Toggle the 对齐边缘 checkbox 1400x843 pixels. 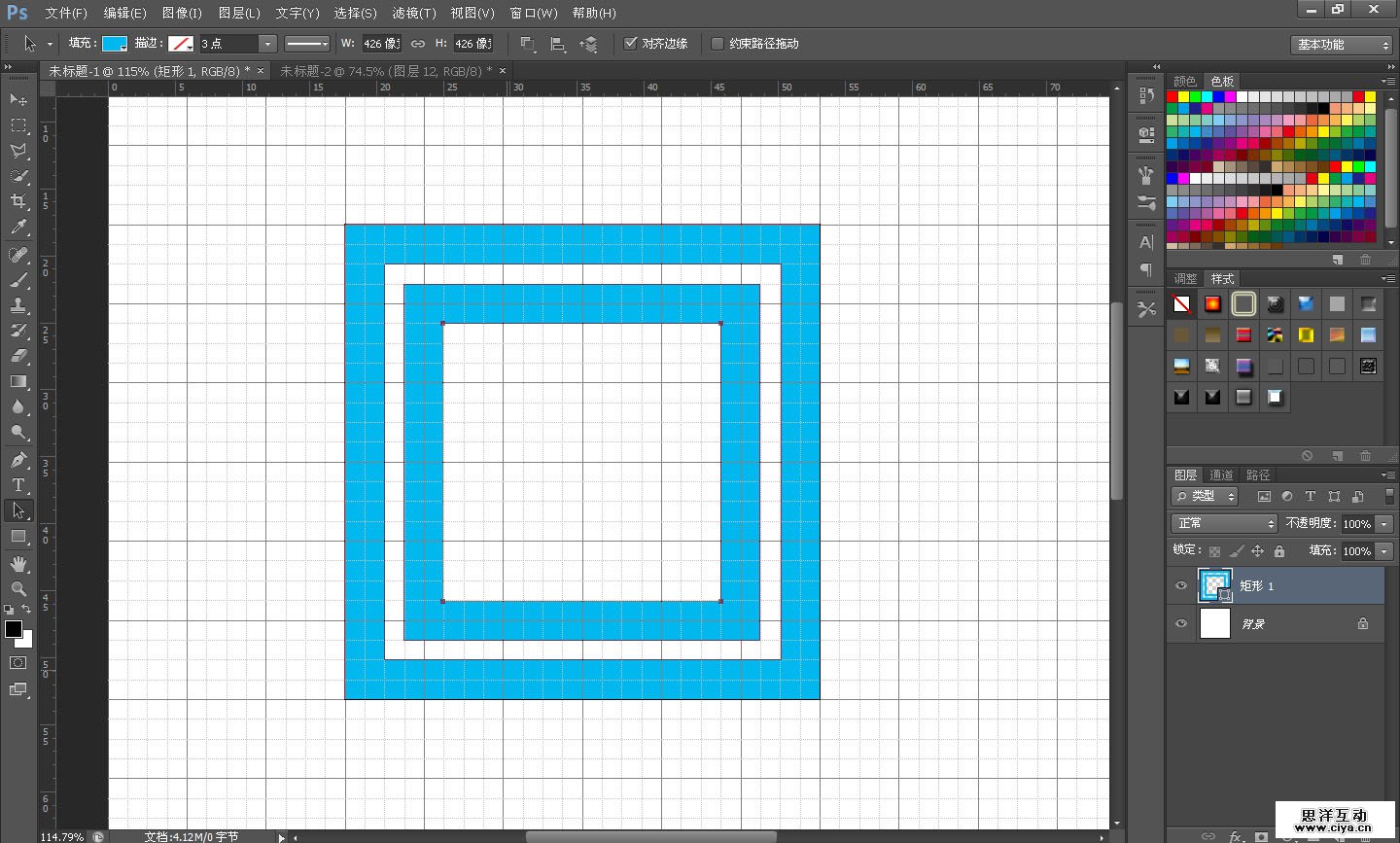click(630, 43)
